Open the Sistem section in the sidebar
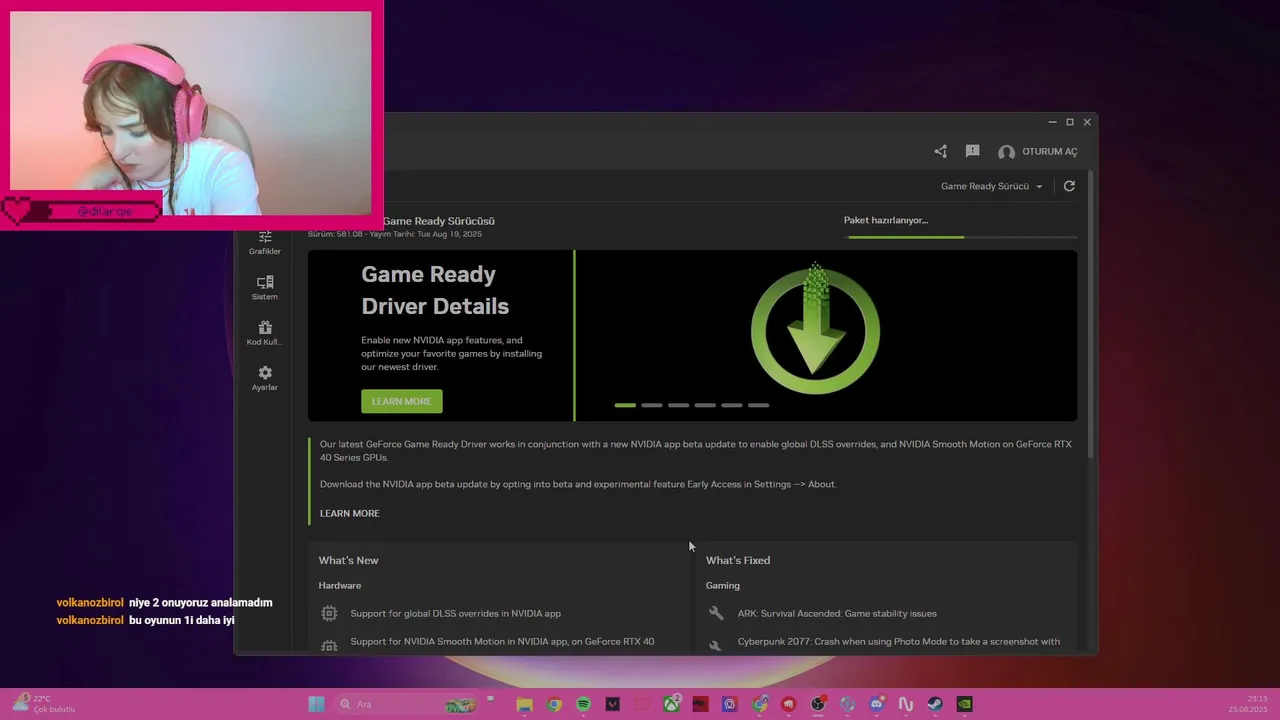The width and height of the screenshot is (1280, 720). coord(265,288)
